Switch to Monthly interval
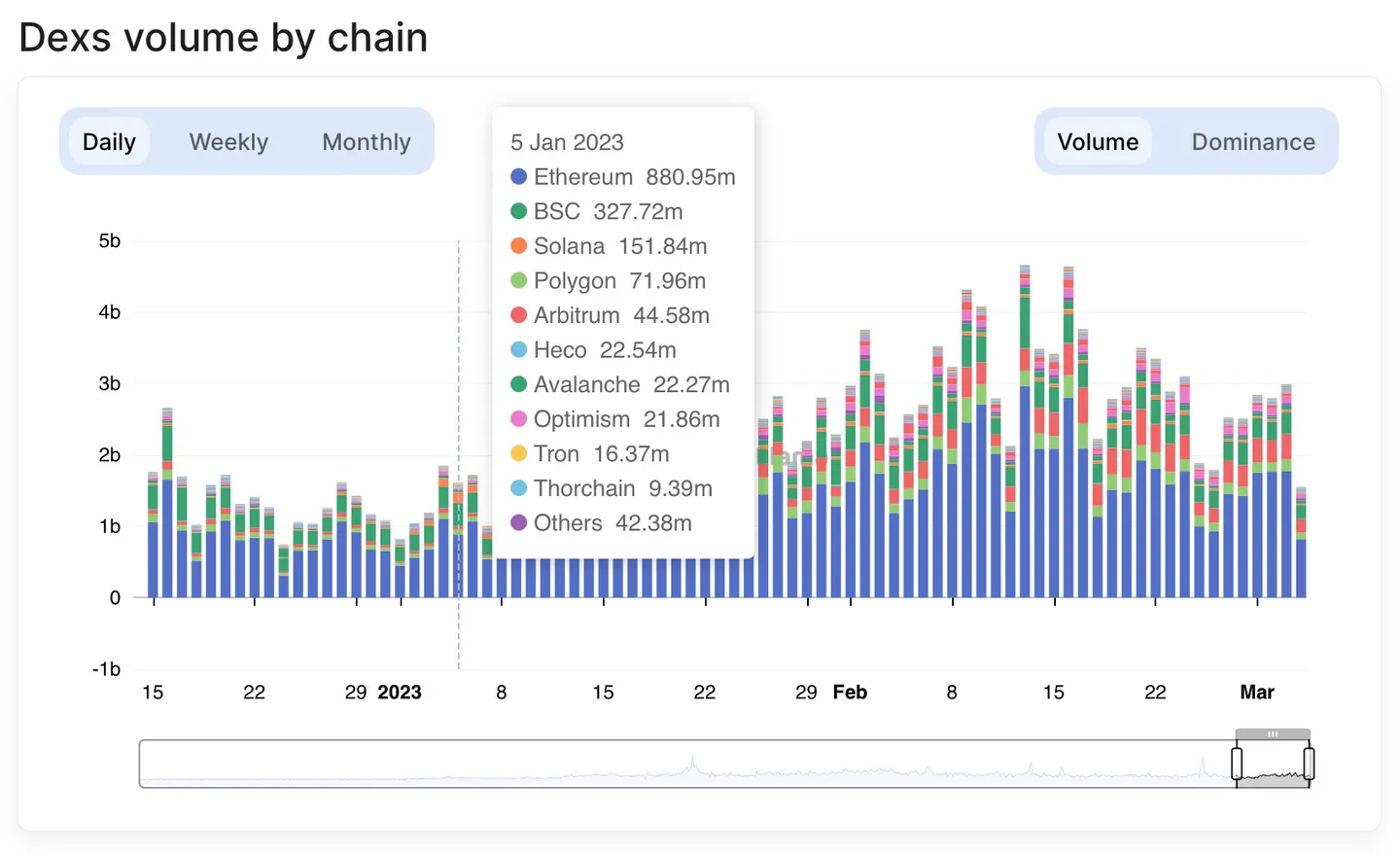 click(x=367, y=142)
